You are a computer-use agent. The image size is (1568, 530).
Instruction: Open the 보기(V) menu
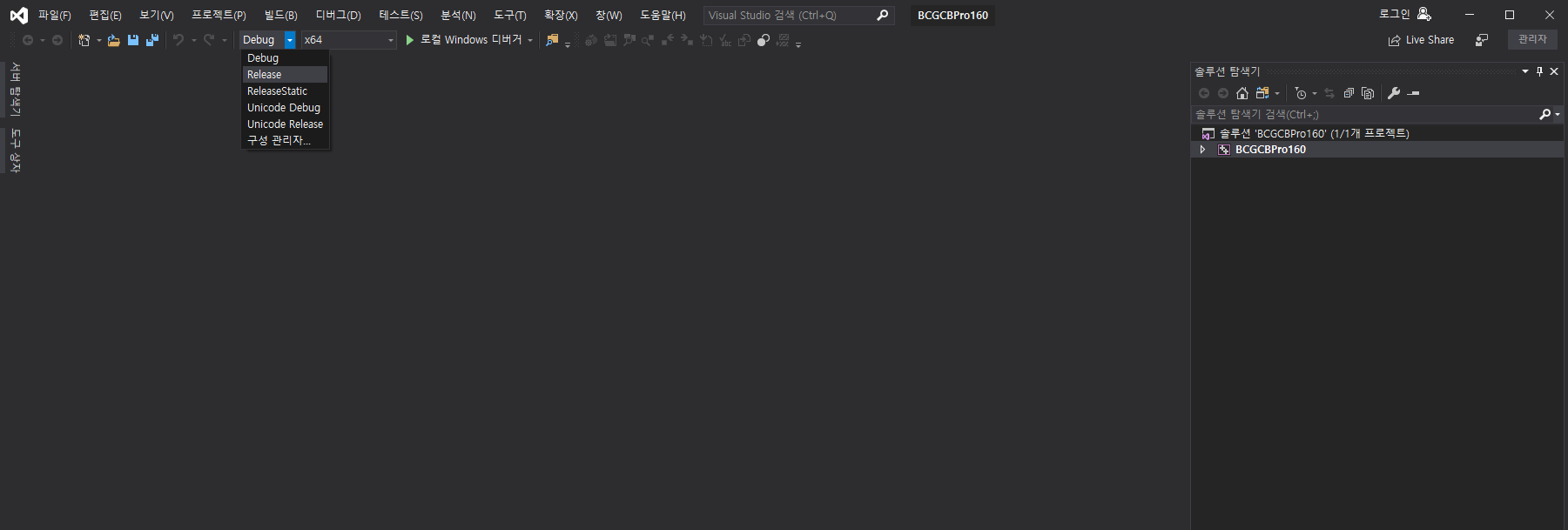click(157, 16)
